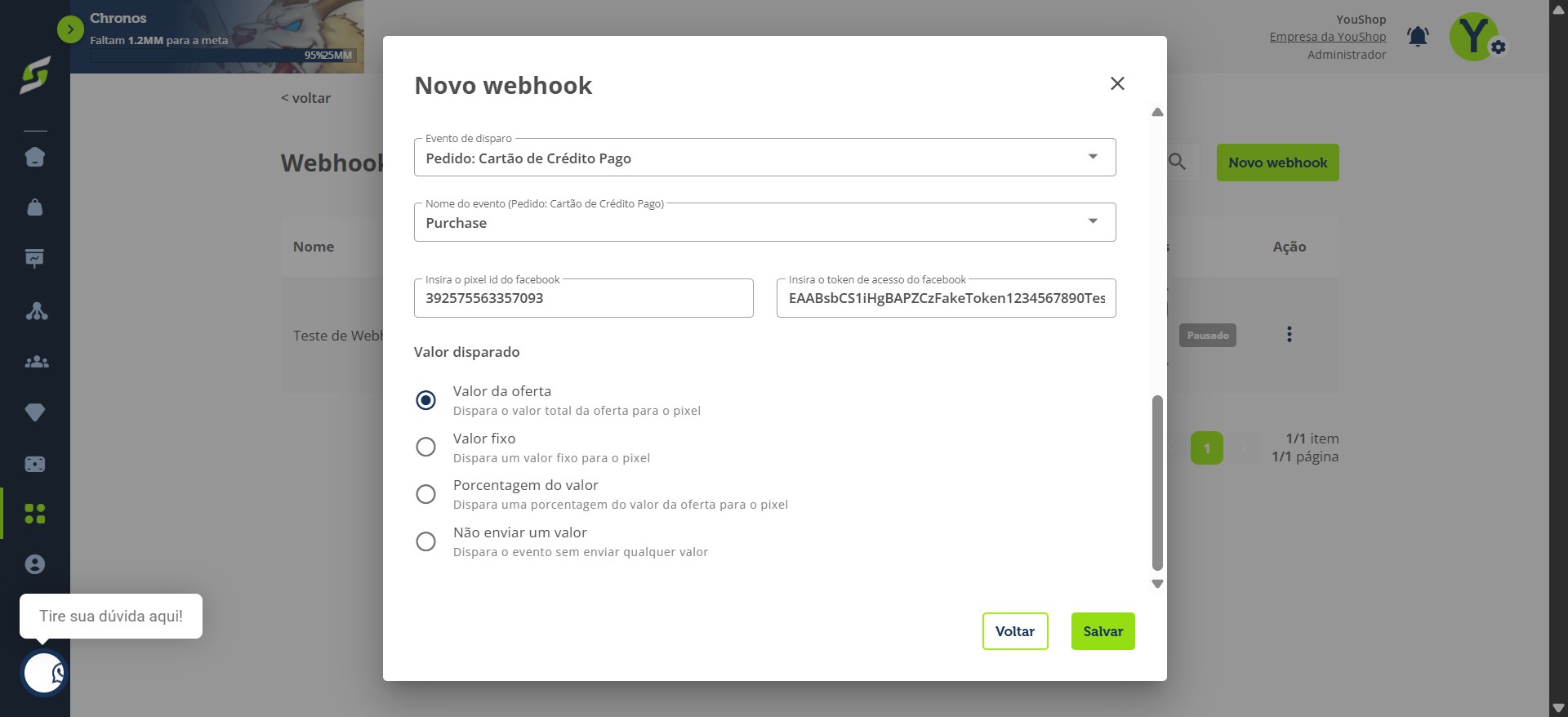Open the people group sidebar icon

tap(36, 362)
